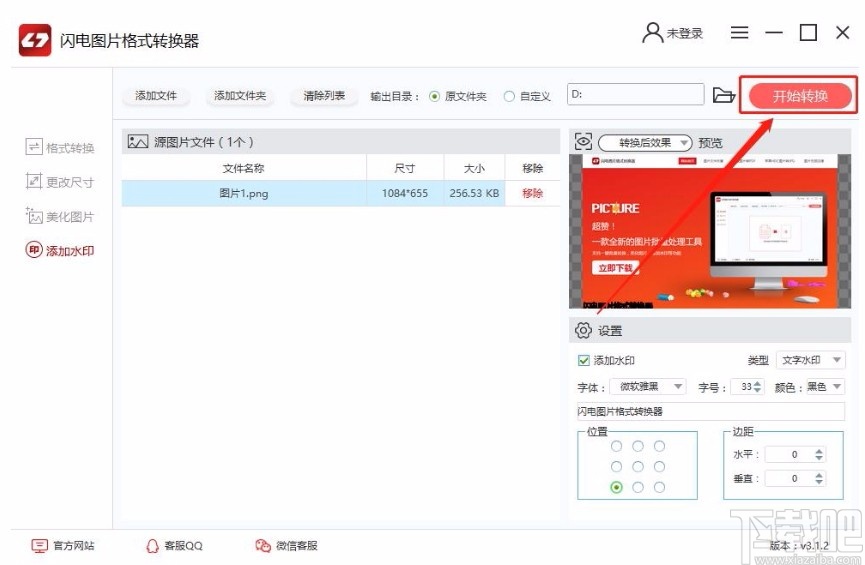
Task: Open the 类型 文字水印 dropdown
Action: click(x=810, y=360)
